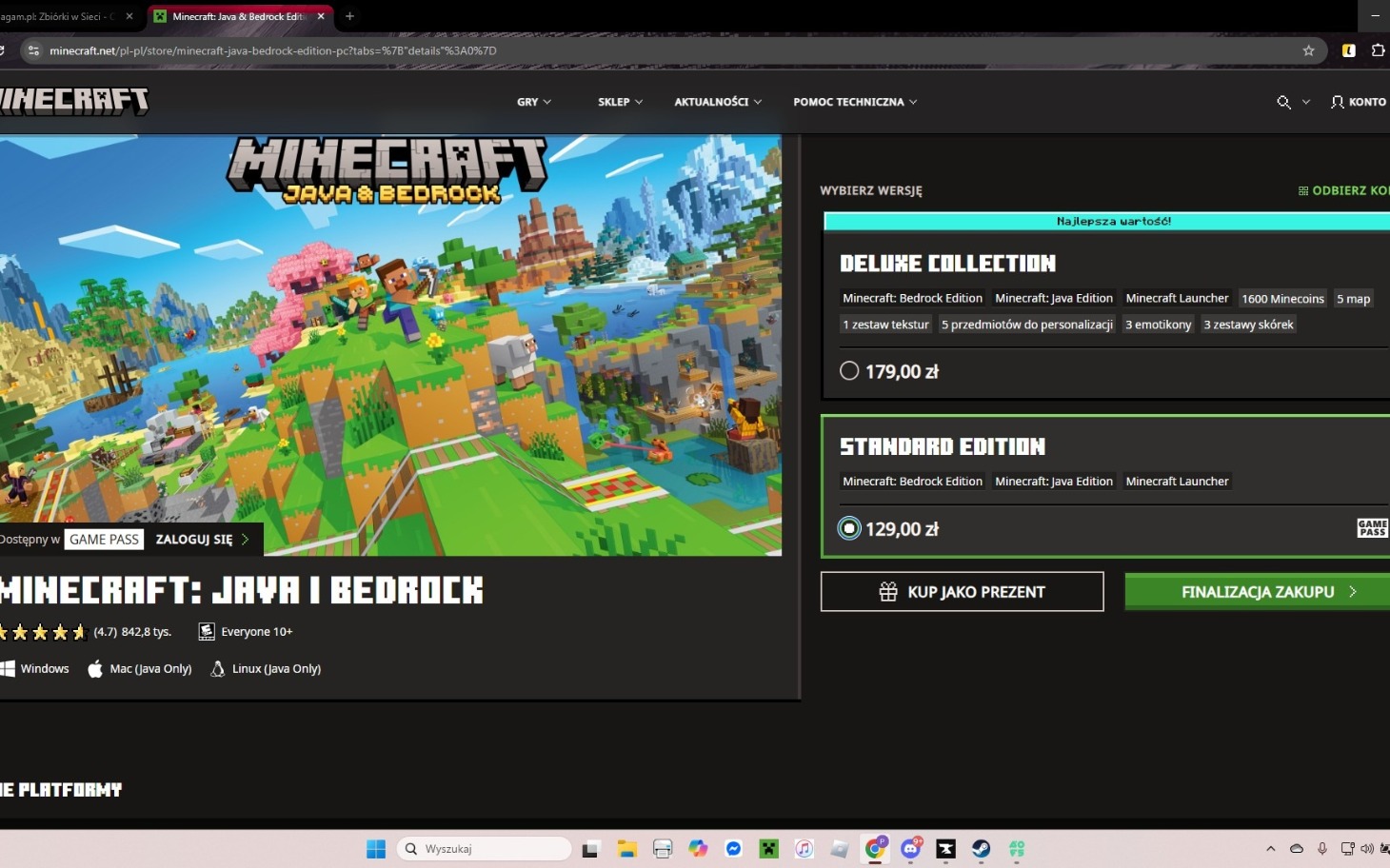
Task: Click the gift icon on Kup jako prezent
Action: click(x=888, y=592)
